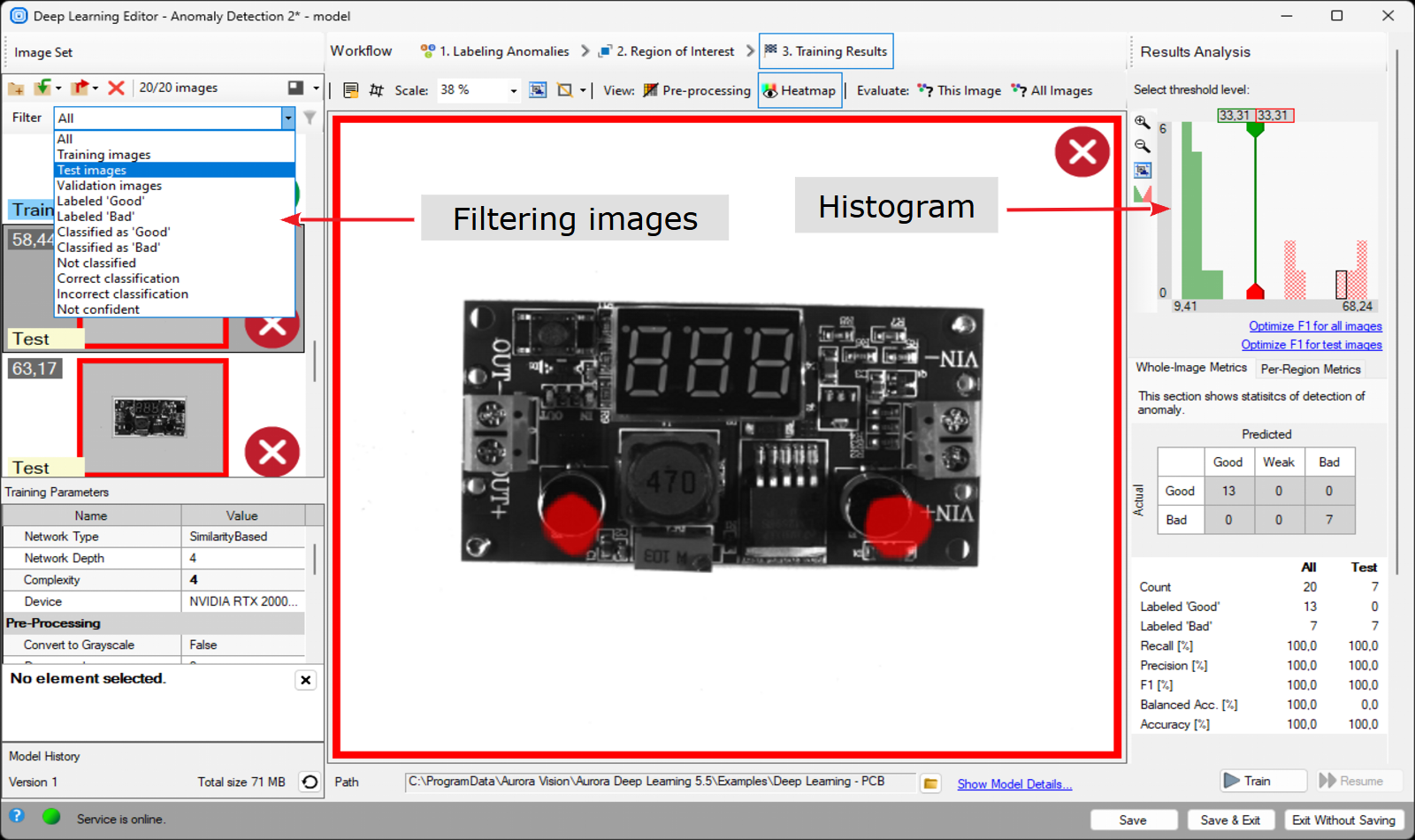The height and width of the screenshot is (840, 1415).
Task: Toggle the filter funnel icon
Action: tap(310, 118)
